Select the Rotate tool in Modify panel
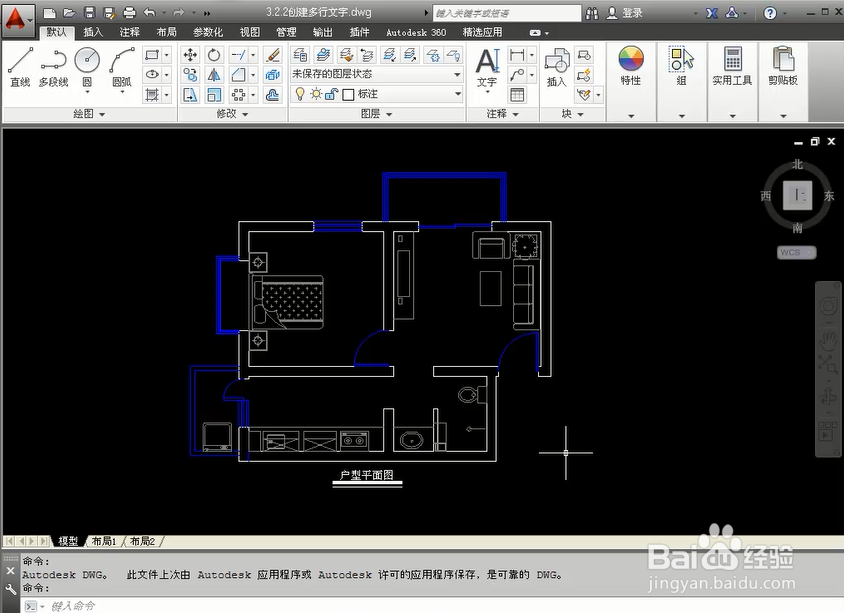This screenshot has height=613, width=844. pyautogui.click(x=214, y=55)
